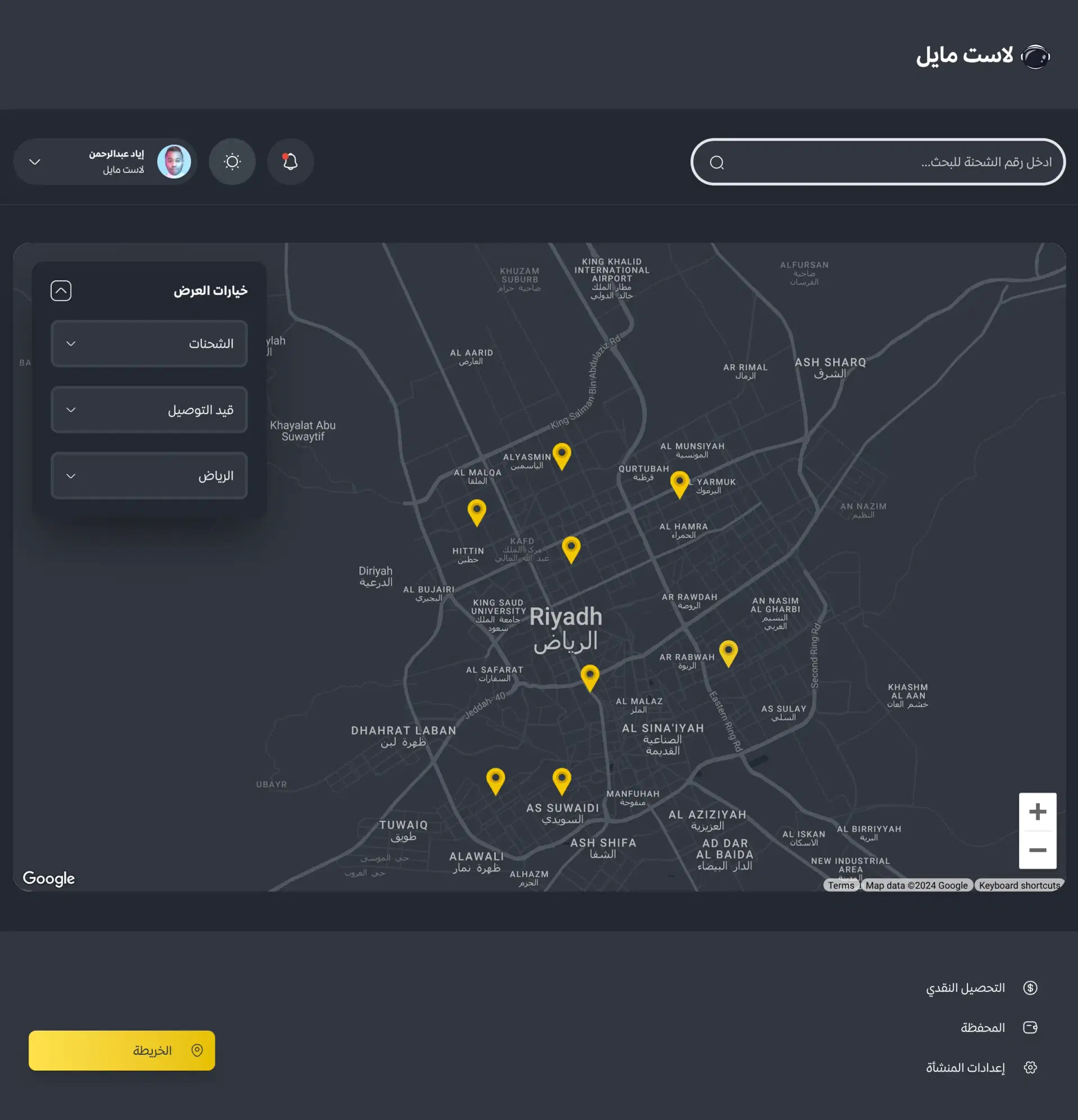Select map pin near Al Yarmuk
Screen dimensions: 1078x1120
pyautogui.click(x=679, y=485)
